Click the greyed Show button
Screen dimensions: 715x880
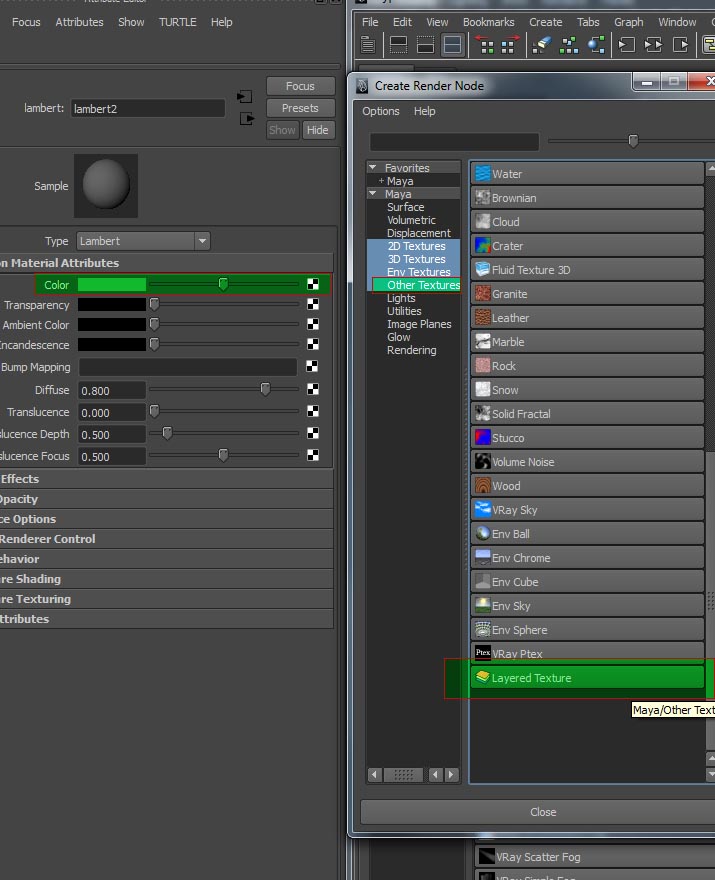[x=282, y=130]
